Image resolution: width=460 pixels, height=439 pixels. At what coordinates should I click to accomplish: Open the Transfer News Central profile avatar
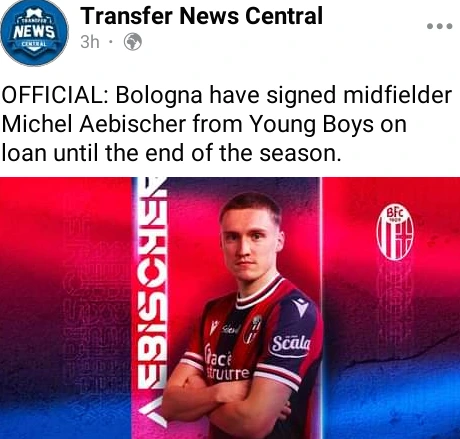tap(34, 33)
